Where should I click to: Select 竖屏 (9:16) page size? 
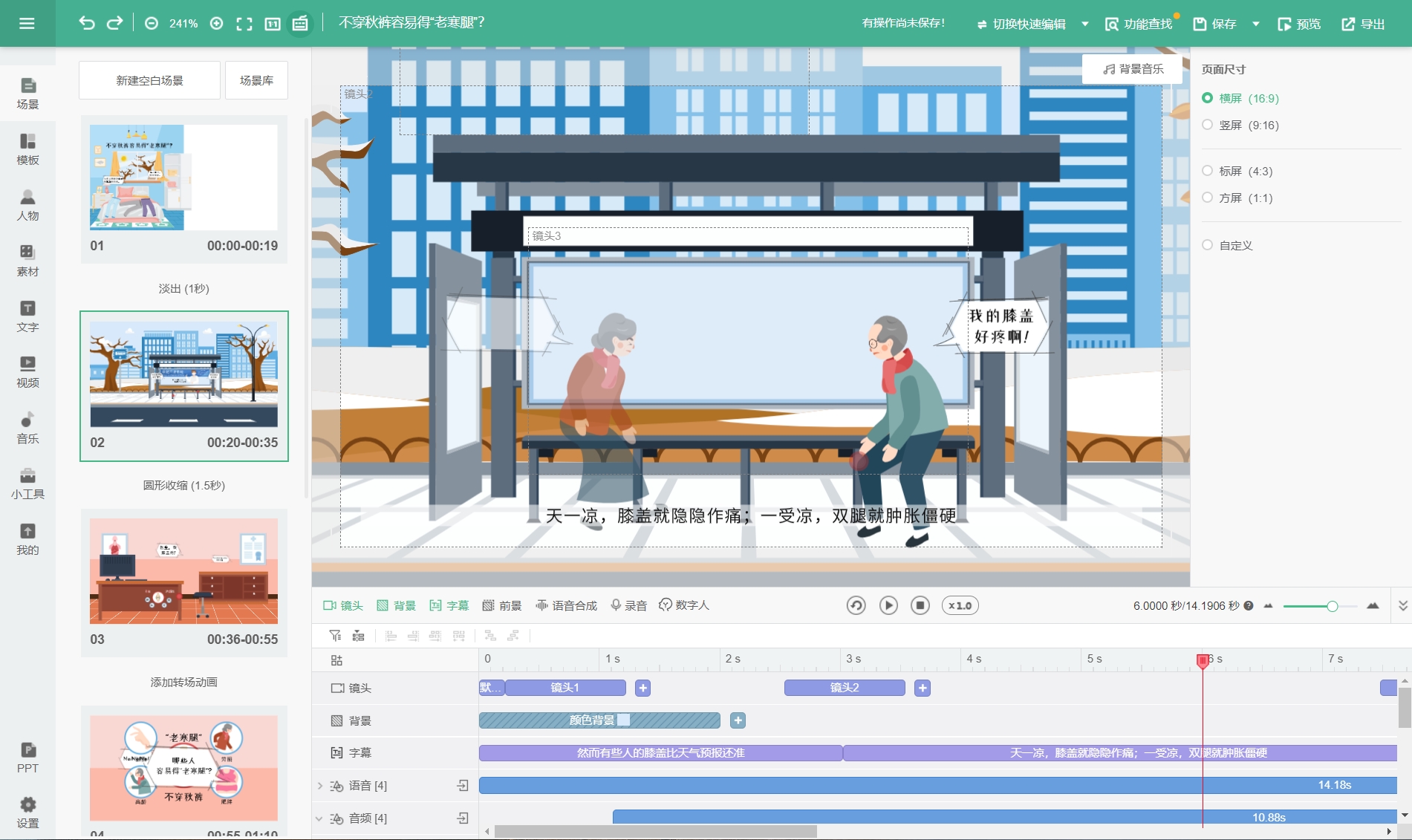[x=1240, y=125]
